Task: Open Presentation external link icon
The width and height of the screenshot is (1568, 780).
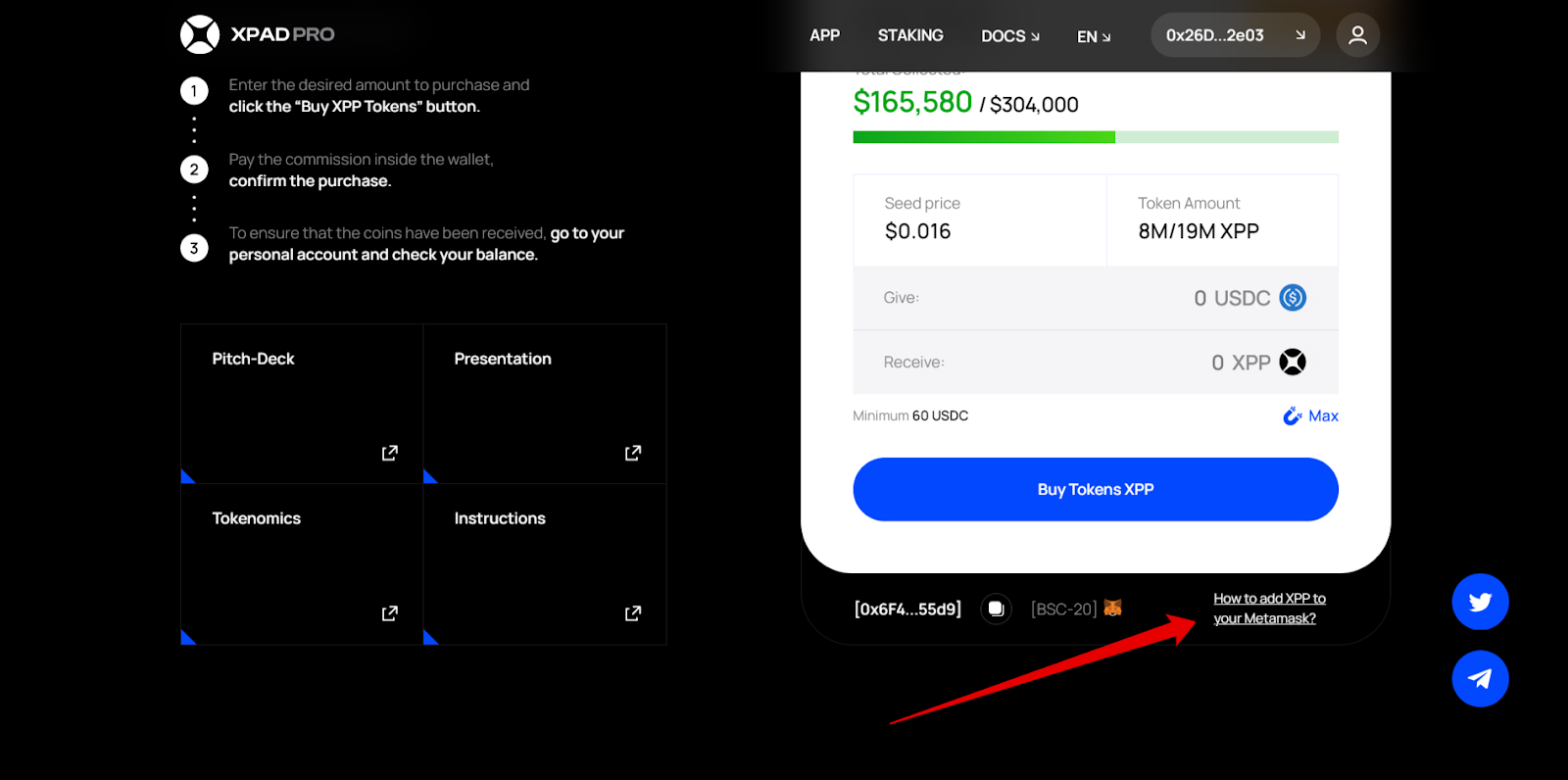Action: [633, 453]
